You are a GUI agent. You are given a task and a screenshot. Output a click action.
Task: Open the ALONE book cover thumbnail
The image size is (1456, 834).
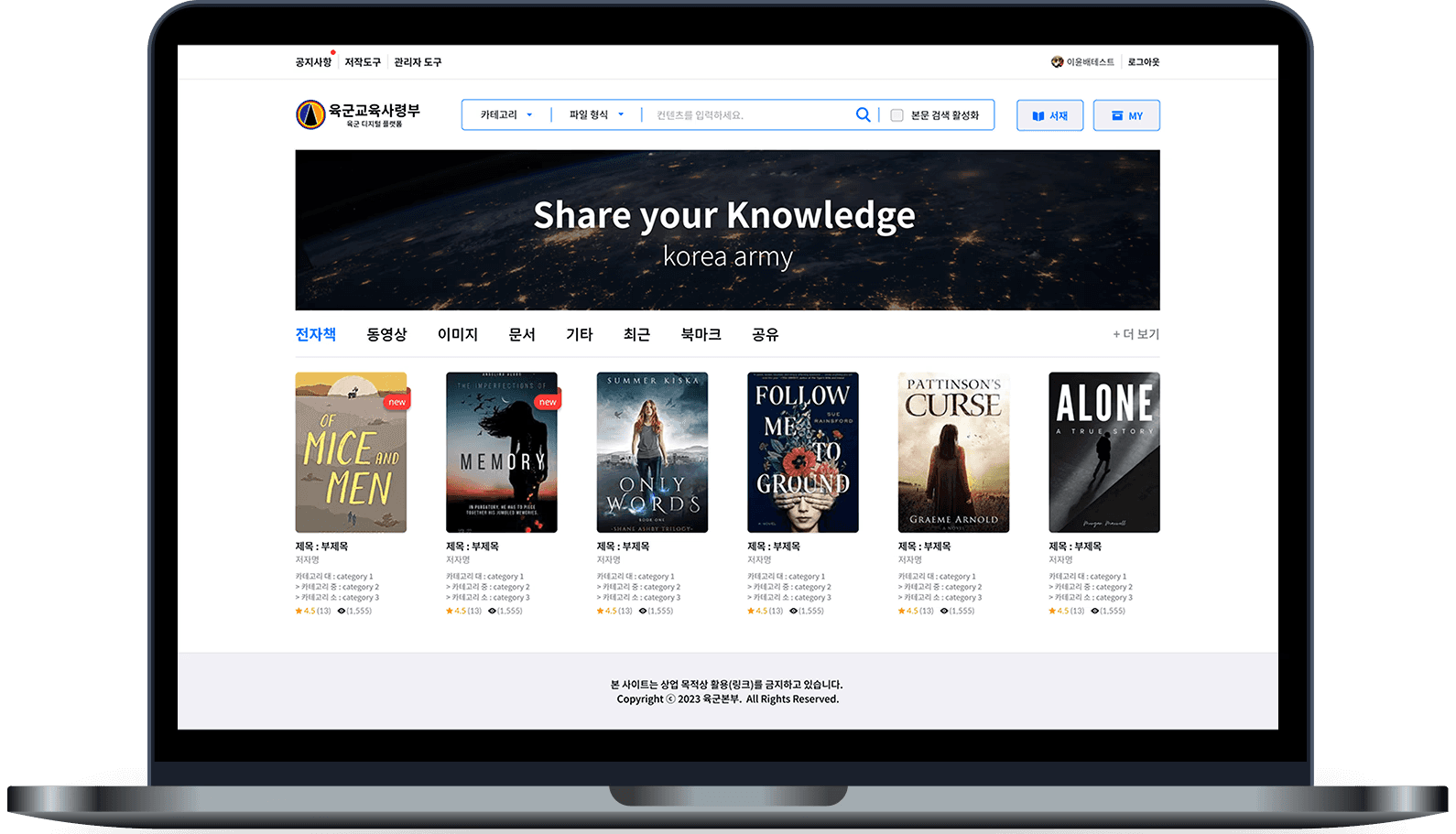tap(1104, 452)
